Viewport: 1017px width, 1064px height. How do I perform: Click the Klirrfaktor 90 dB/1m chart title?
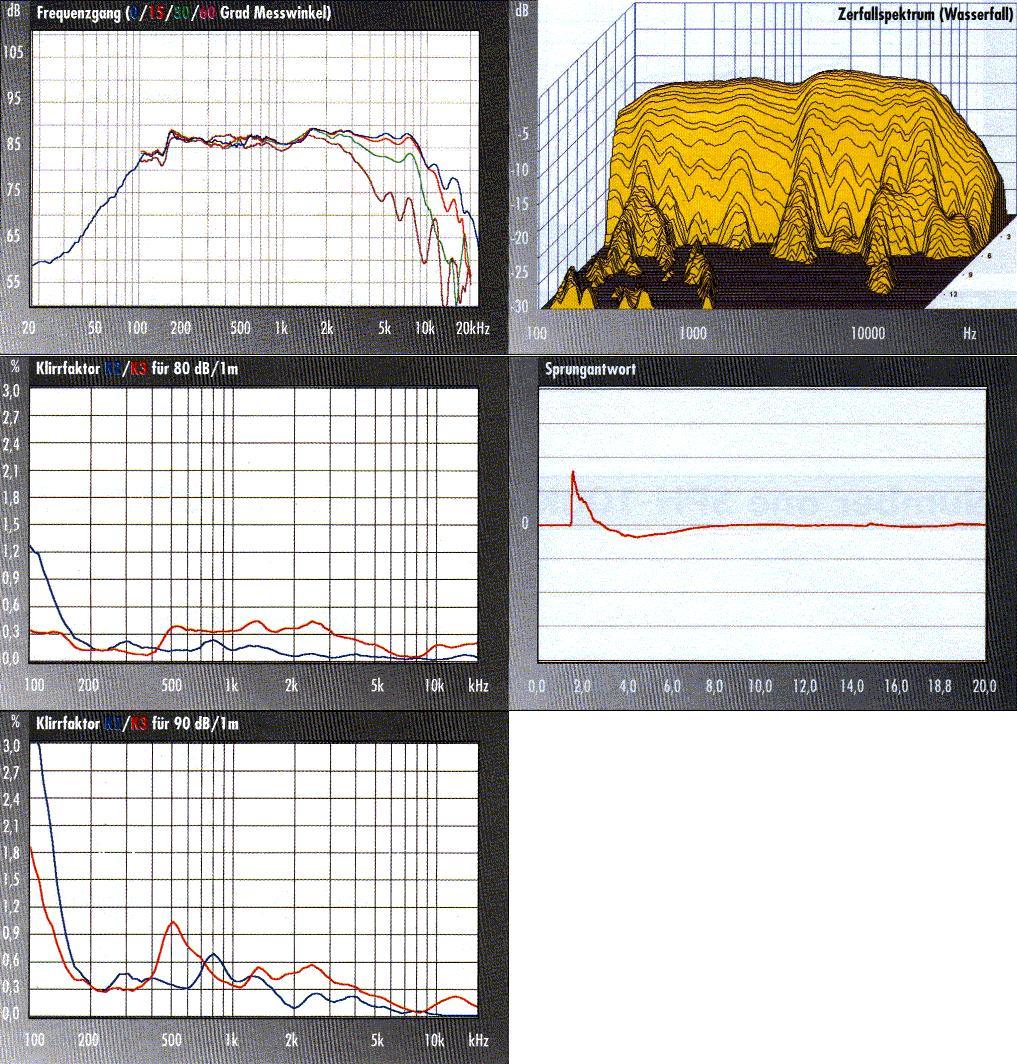tap(137, 723)
